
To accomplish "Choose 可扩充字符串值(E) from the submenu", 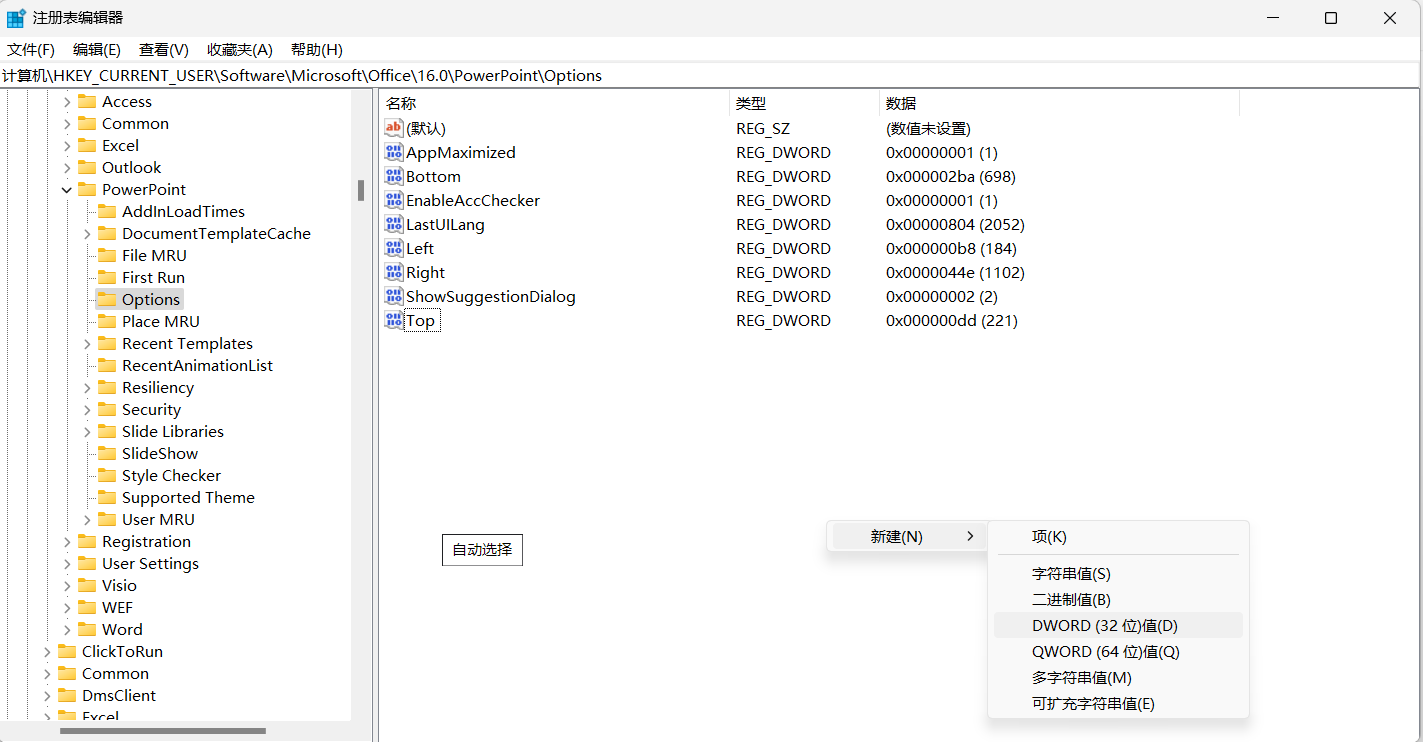I will click(x=1118, y=703).
